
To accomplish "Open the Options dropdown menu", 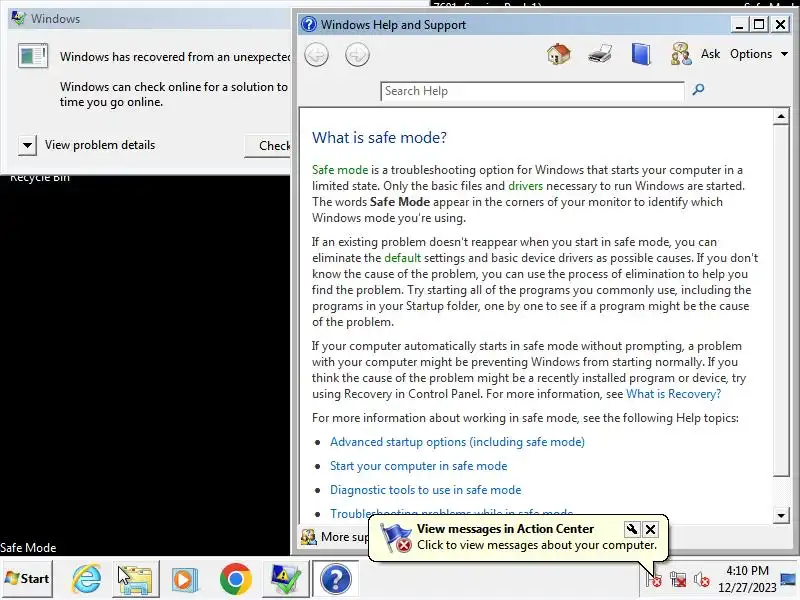I will [759, 54].
